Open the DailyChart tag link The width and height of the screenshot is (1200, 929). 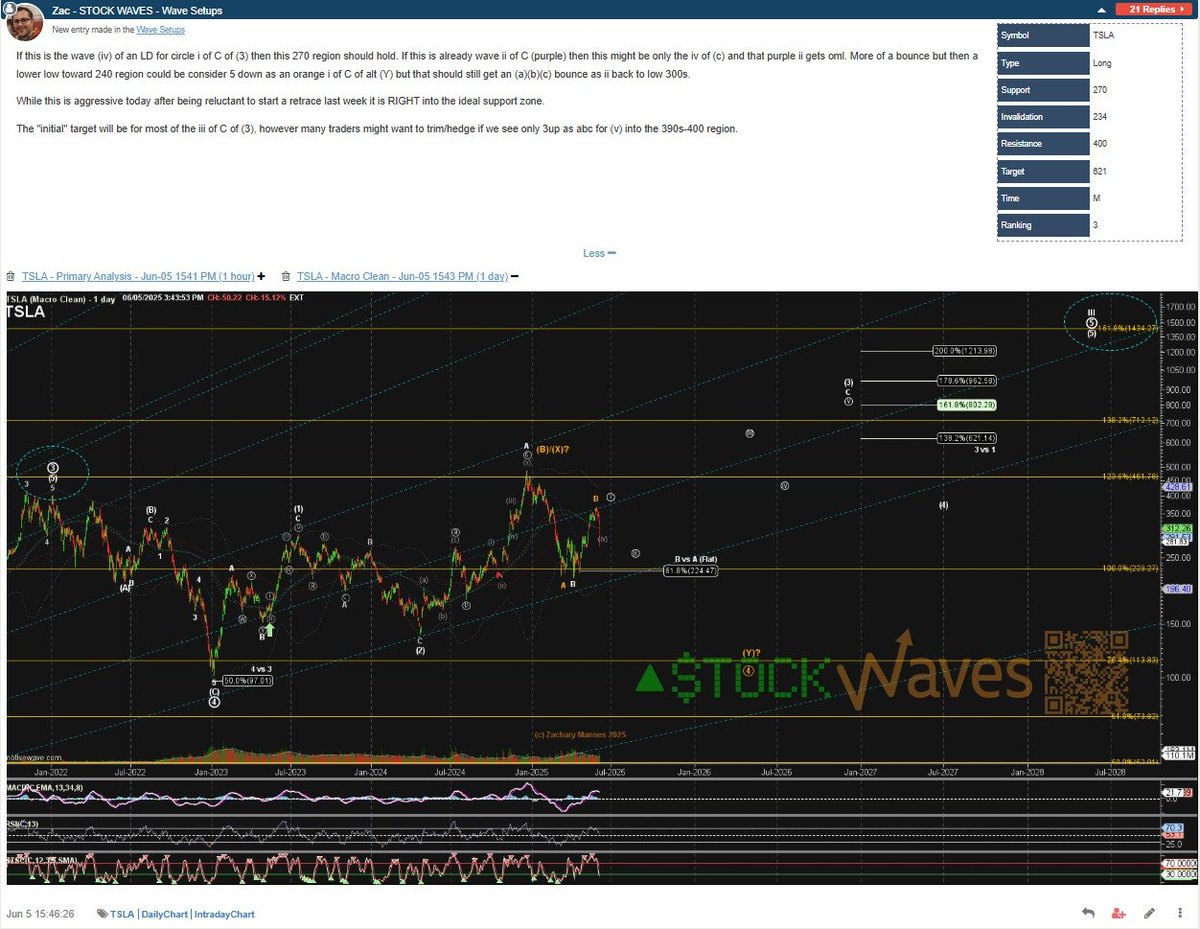click(164, 914)
